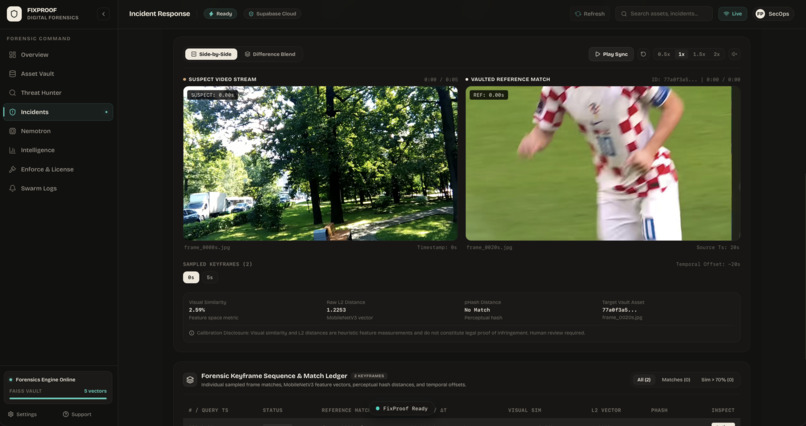Click the Settings gear icon

10,414
